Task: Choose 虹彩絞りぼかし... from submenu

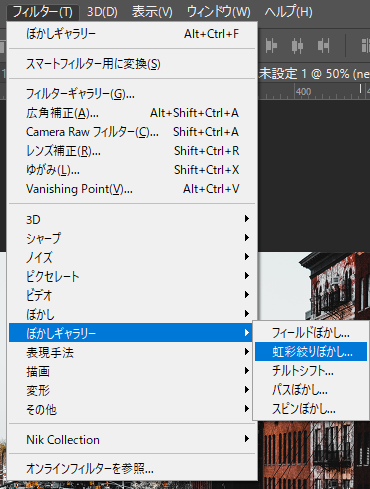Action: pyautogui.click(x=311, y=352)
